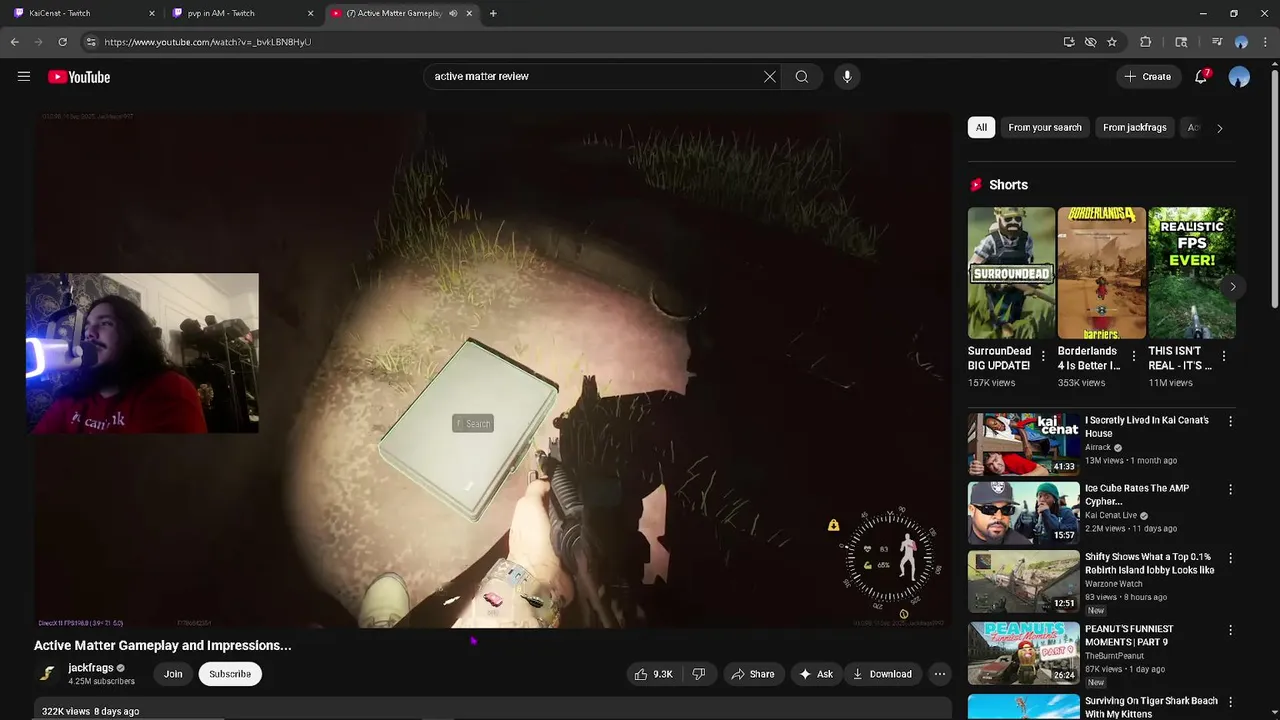
Task: Open Chrome three-dot menu
Action: (1265, 42)
